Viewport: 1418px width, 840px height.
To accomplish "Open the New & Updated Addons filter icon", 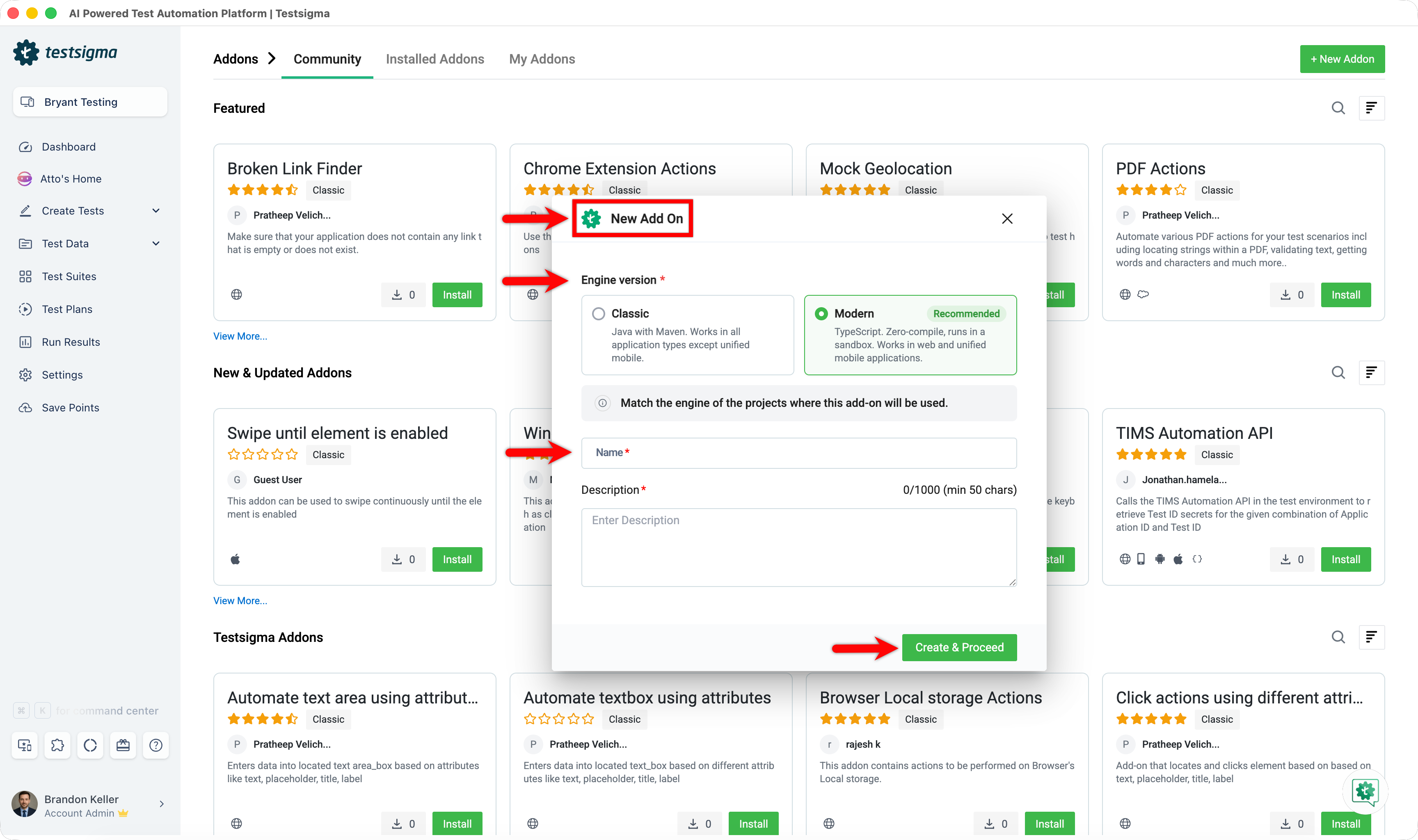I will click(1371, 372).
